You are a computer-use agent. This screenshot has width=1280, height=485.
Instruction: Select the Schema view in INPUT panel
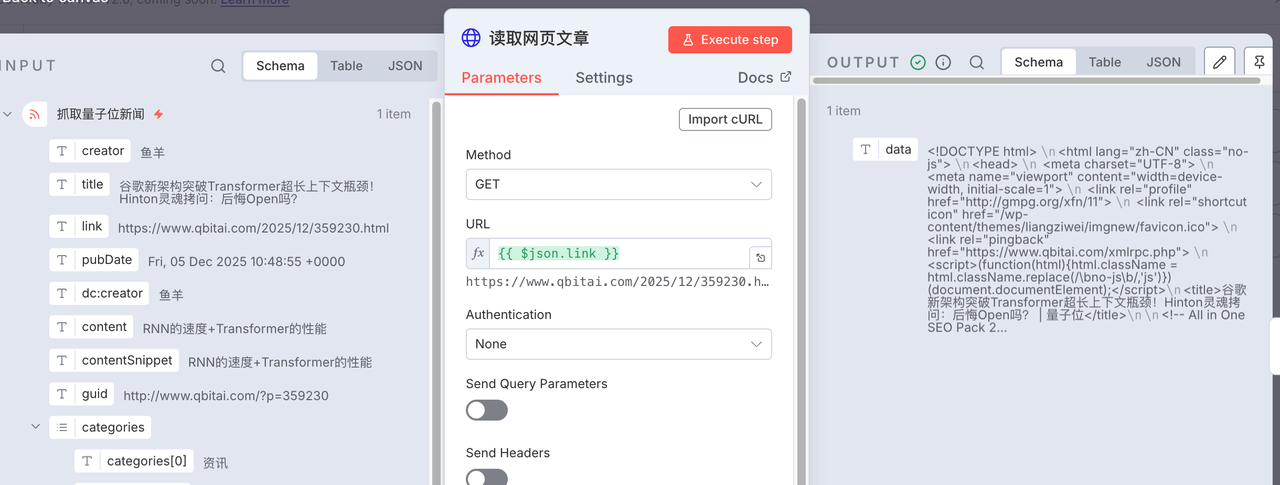pyautogui.click(x=280, y=66)
